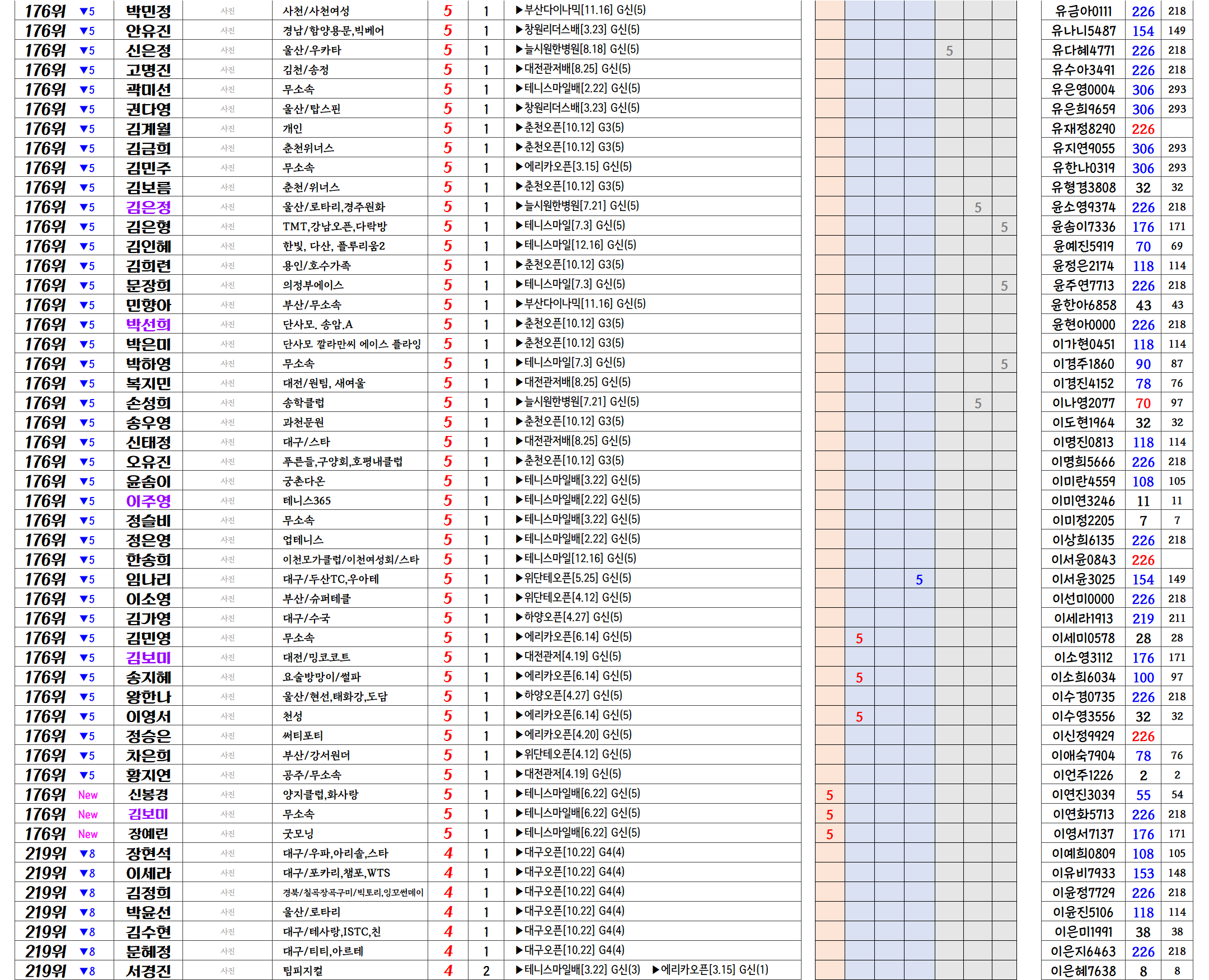Open the 사진 link in 이주영's row
This screenshot has width=1209, height=980.
pyautogui.click(x=227, y=501)
